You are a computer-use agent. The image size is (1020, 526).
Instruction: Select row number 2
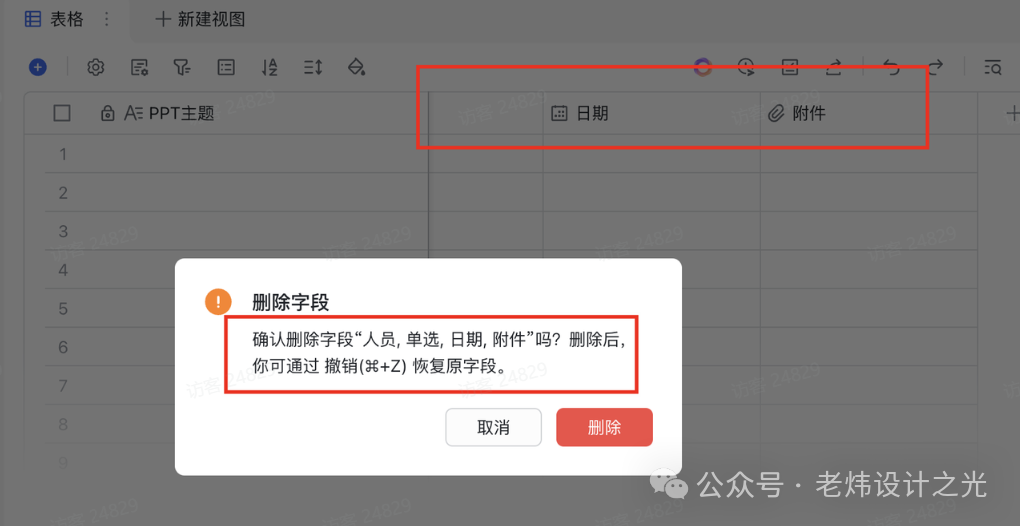[63, 192]
